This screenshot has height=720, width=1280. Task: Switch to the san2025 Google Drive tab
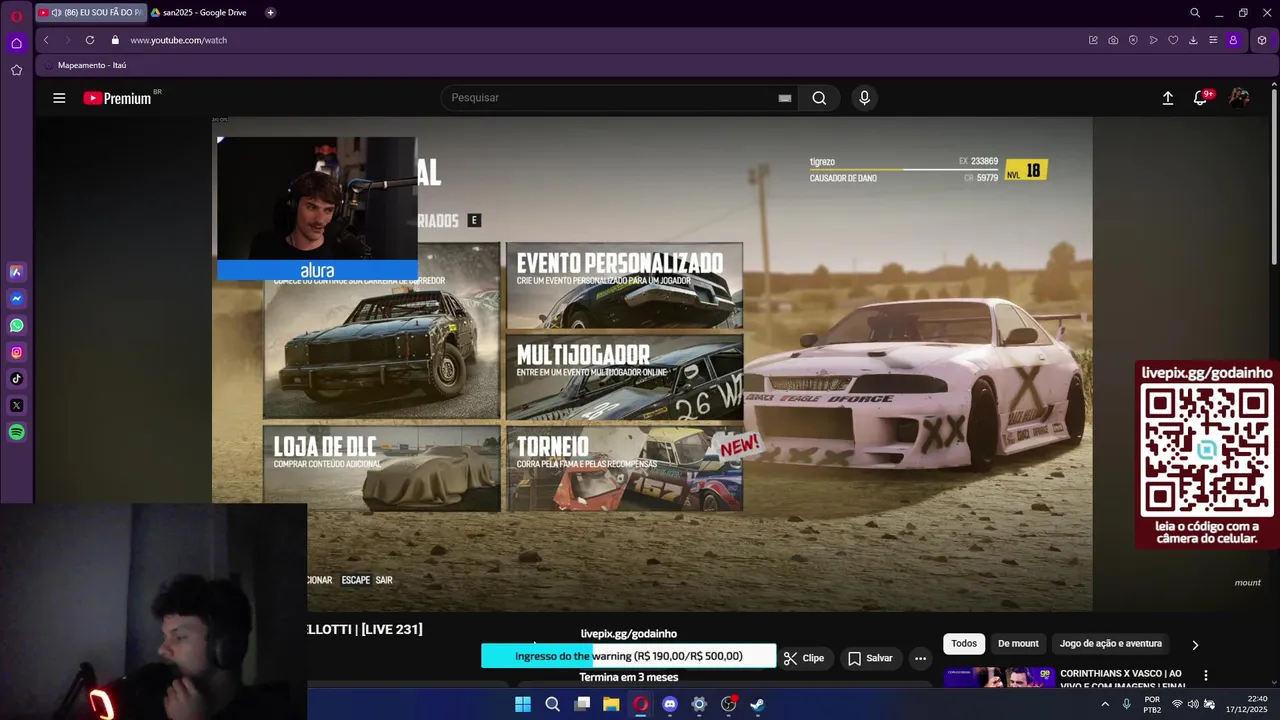point(198,13)
